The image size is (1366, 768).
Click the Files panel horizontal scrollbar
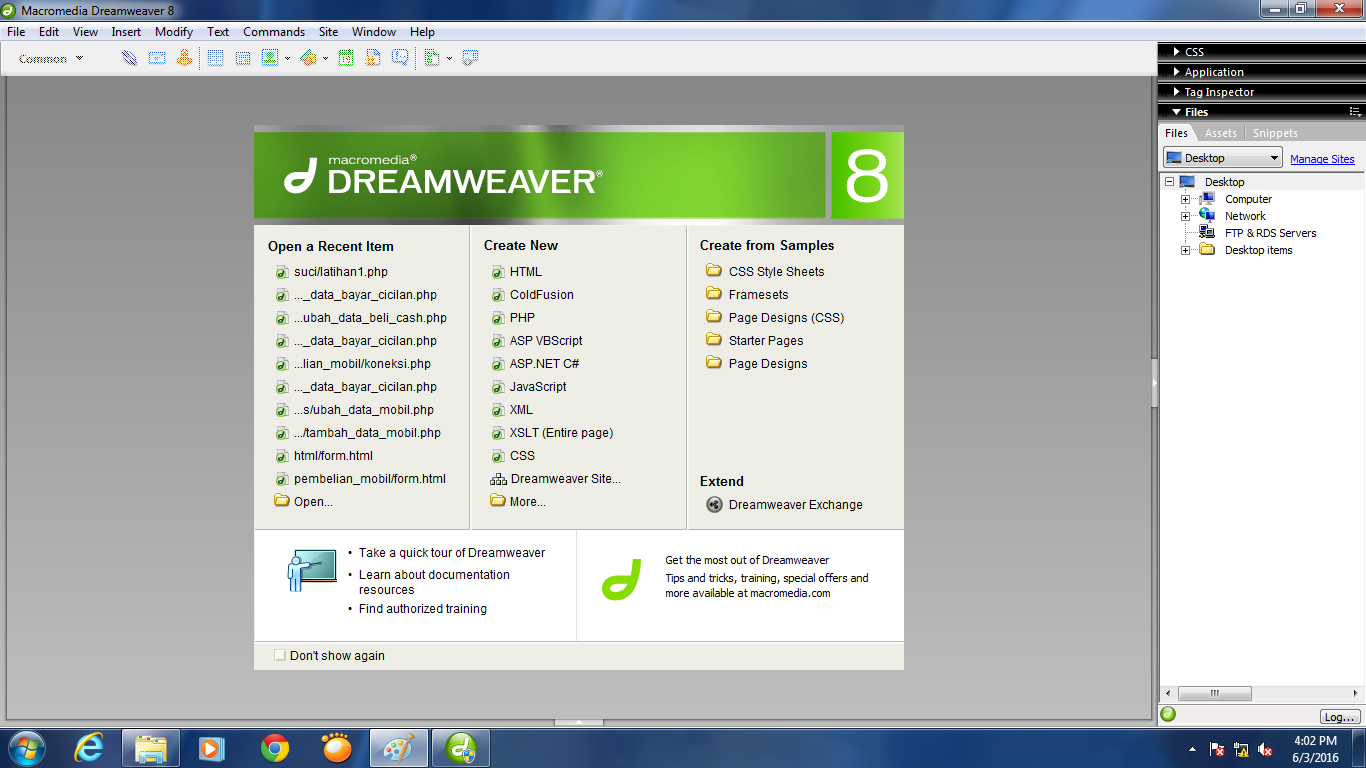[x=1215, y=693]
